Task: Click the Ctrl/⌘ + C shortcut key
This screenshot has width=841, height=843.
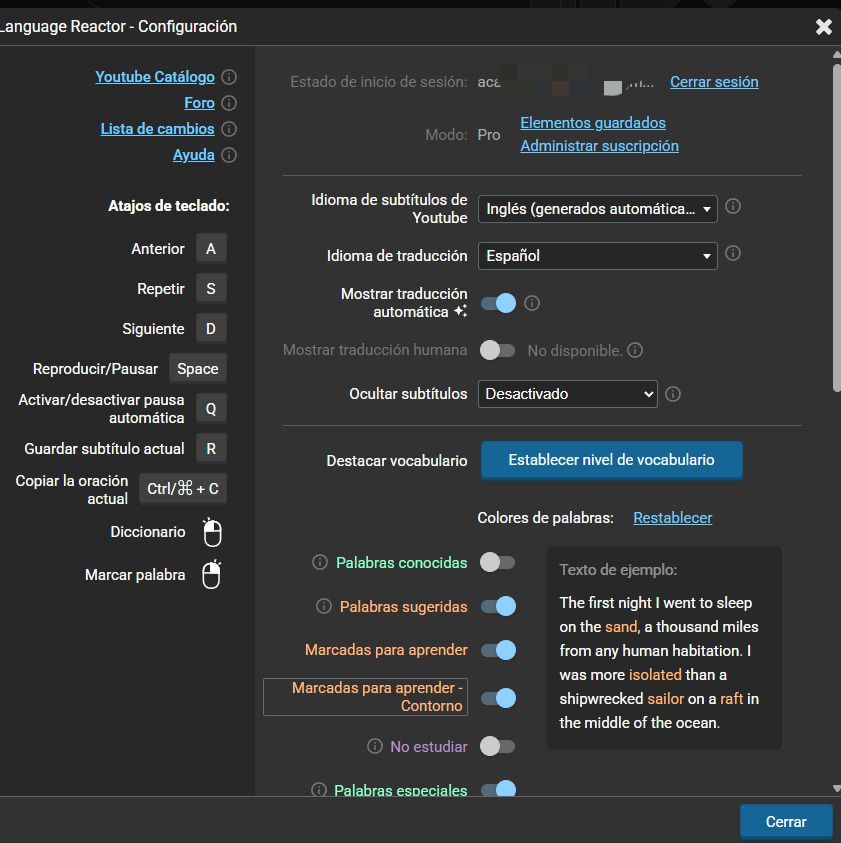Action: [x=182, y=489]
